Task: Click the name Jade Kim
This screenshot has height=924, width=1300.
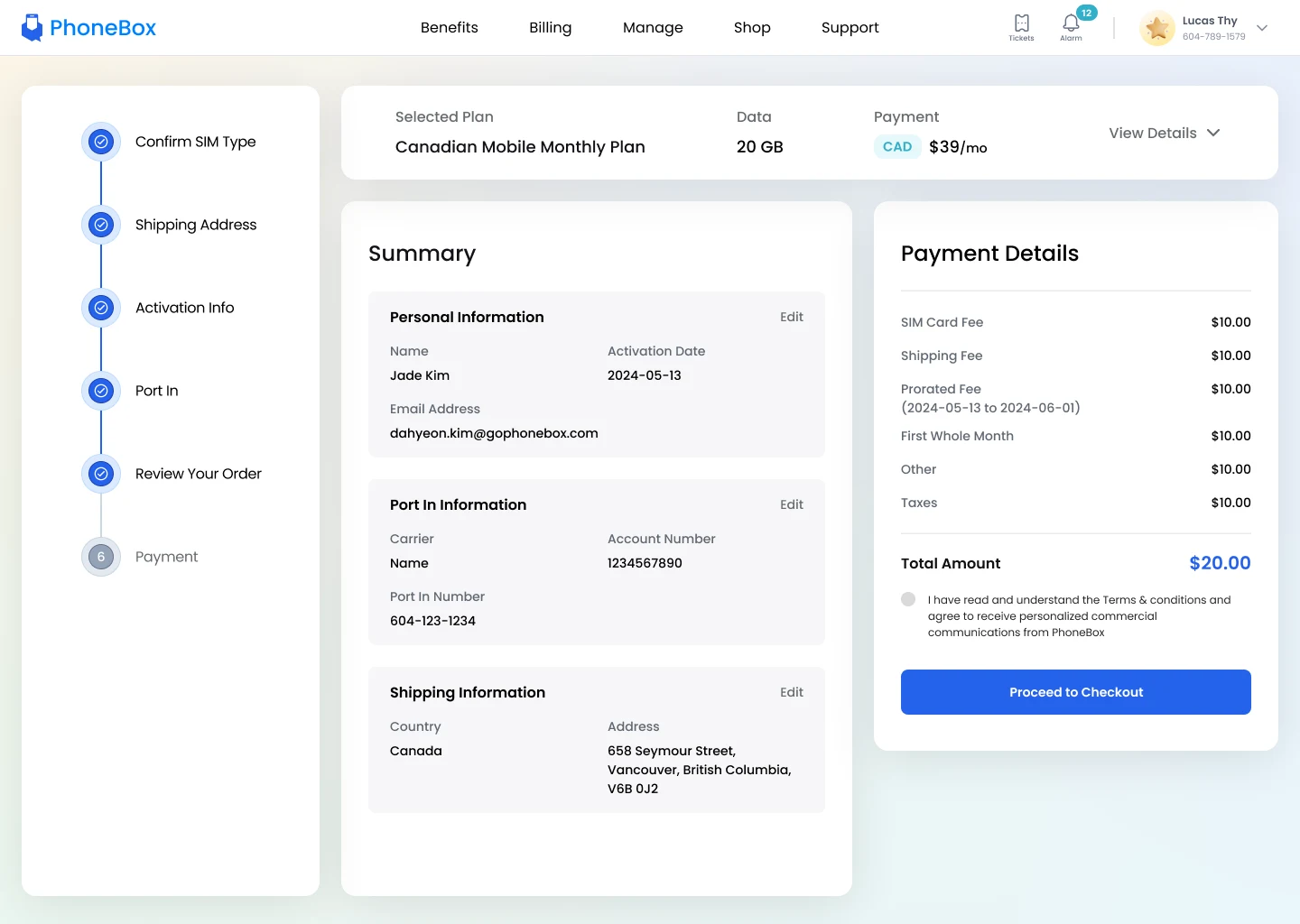Action: click(x=420, y=375)
